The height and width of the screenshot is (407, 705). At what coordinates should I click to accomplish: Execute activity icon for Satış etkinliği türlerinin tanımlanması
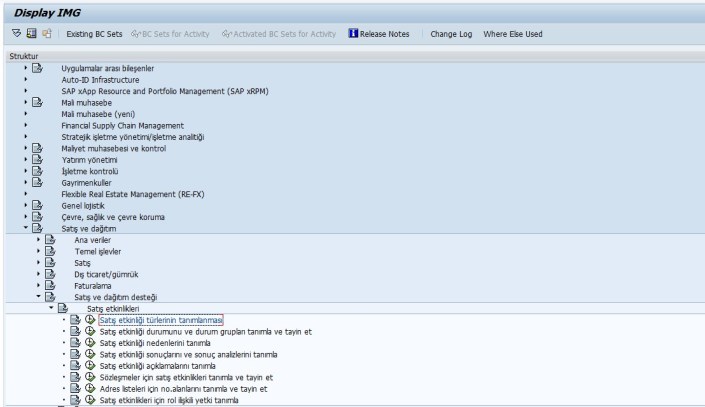pyautogui.click(x=90, y=320)
